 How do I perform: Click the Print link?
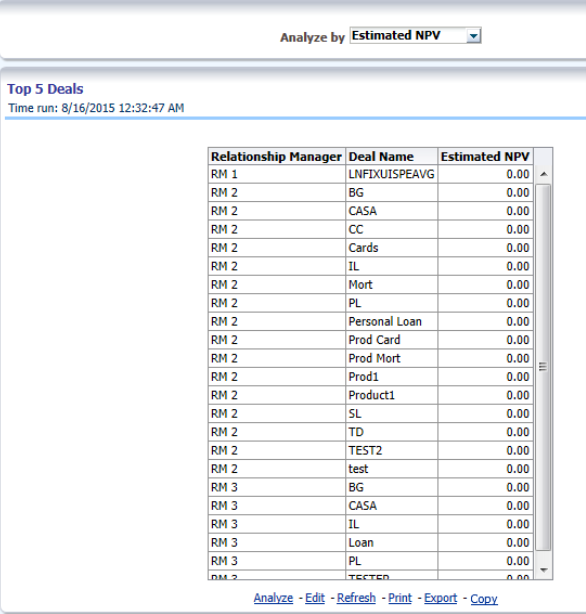tap(400, 598)
